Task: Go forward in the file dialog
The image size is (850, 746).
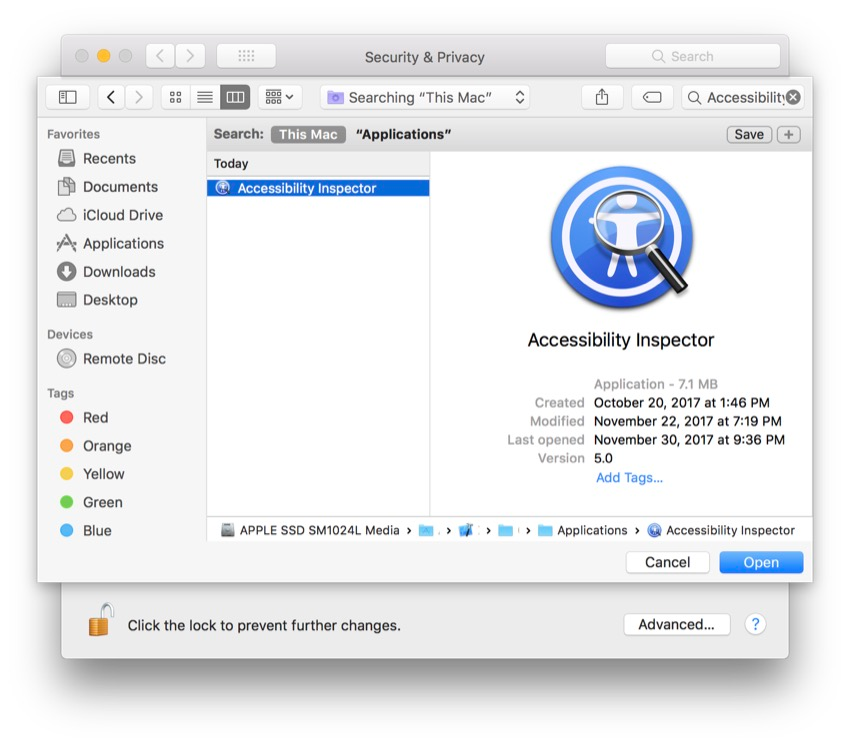Action: pyautogui.click(x=139, y=97)
